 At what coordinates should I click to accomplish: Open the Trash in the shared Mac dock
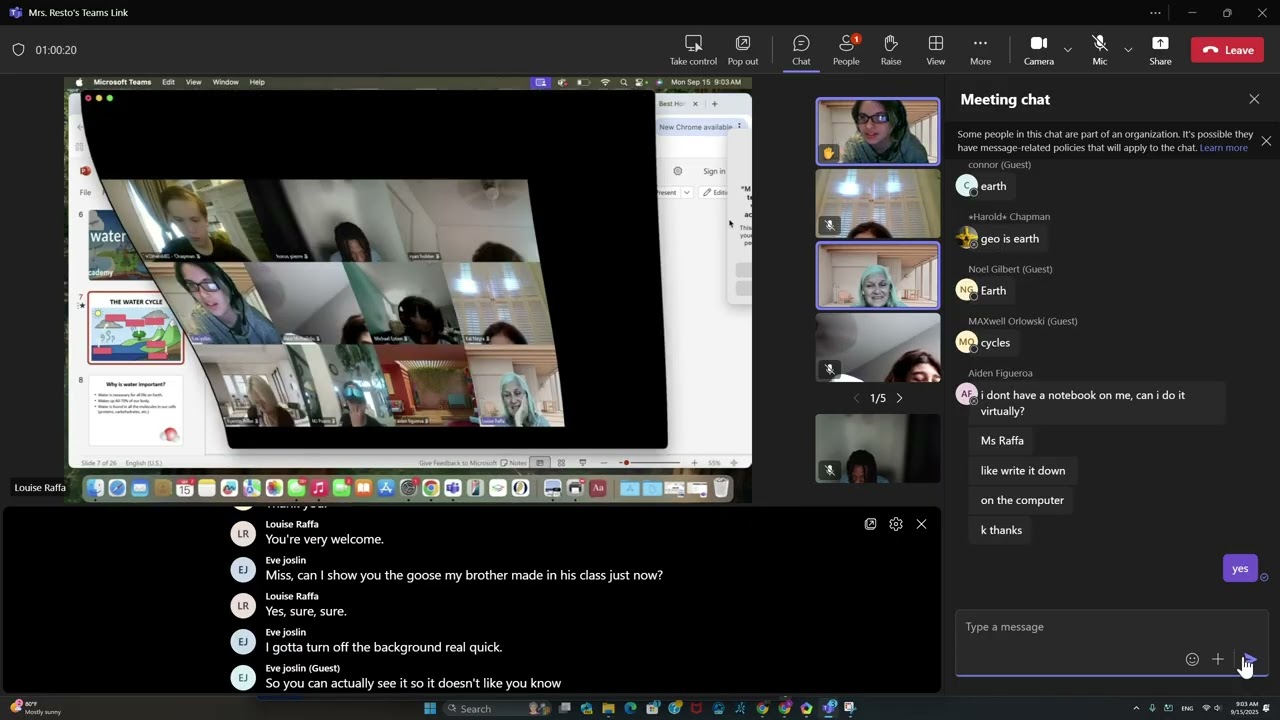pos(721,488)
